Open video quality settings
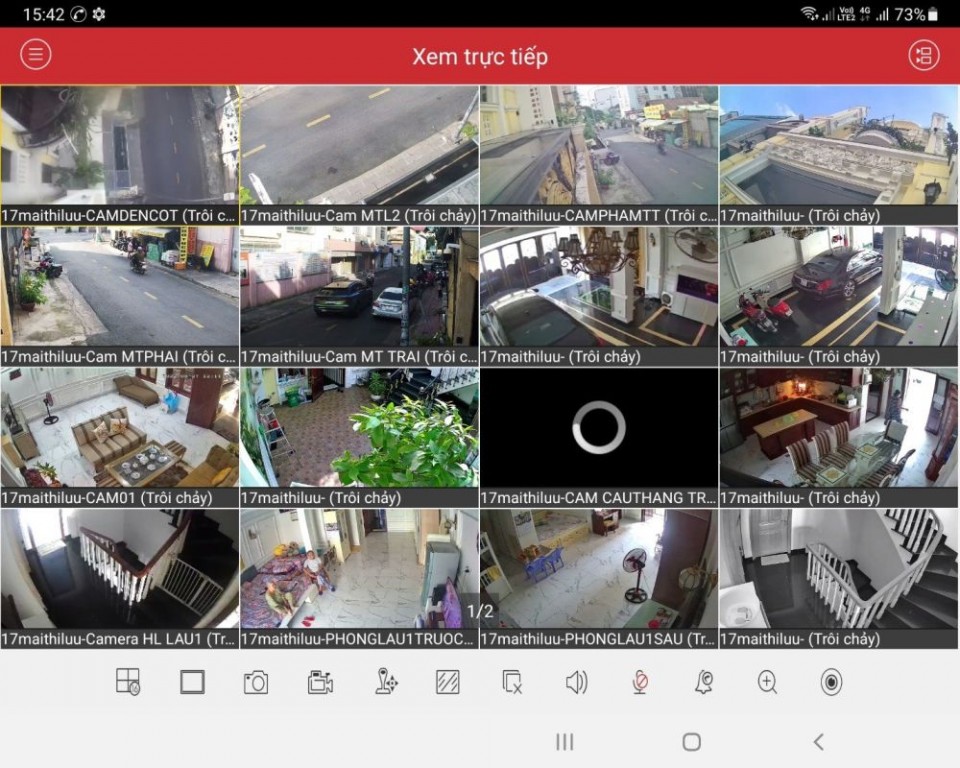This screenshot has width=960, height=768. 448,682
